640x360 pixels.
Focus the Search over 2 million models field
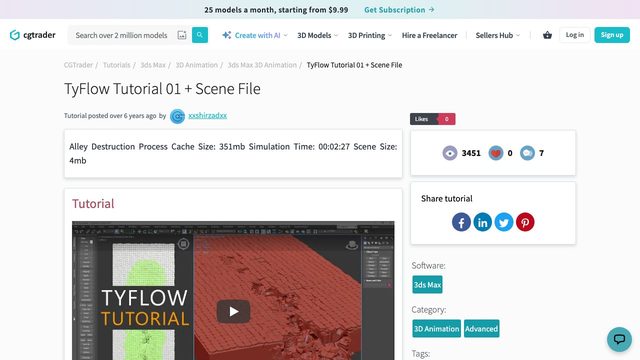(x=122, y=35)
